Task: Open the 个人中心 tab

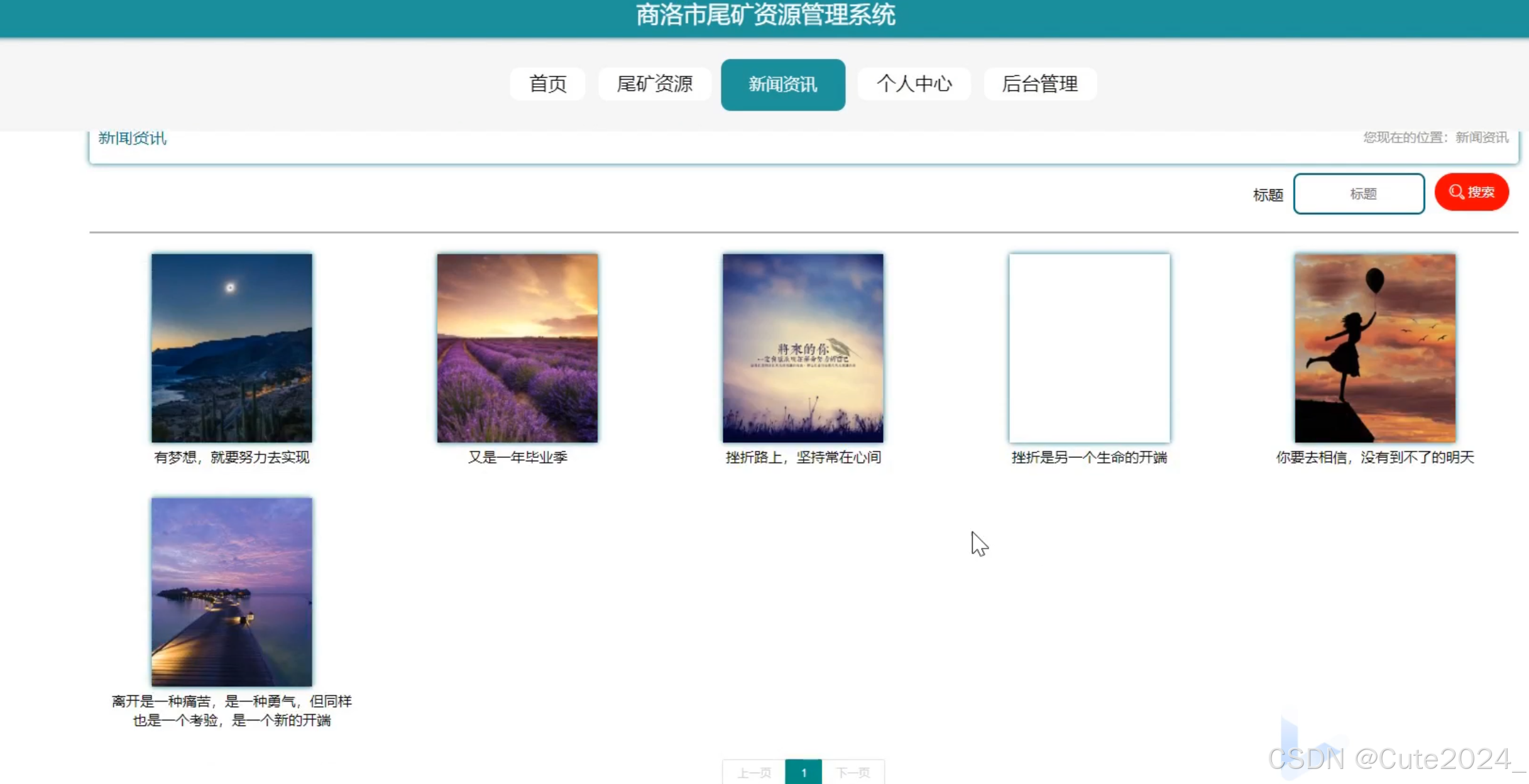Action: click(x=913, y=84)
